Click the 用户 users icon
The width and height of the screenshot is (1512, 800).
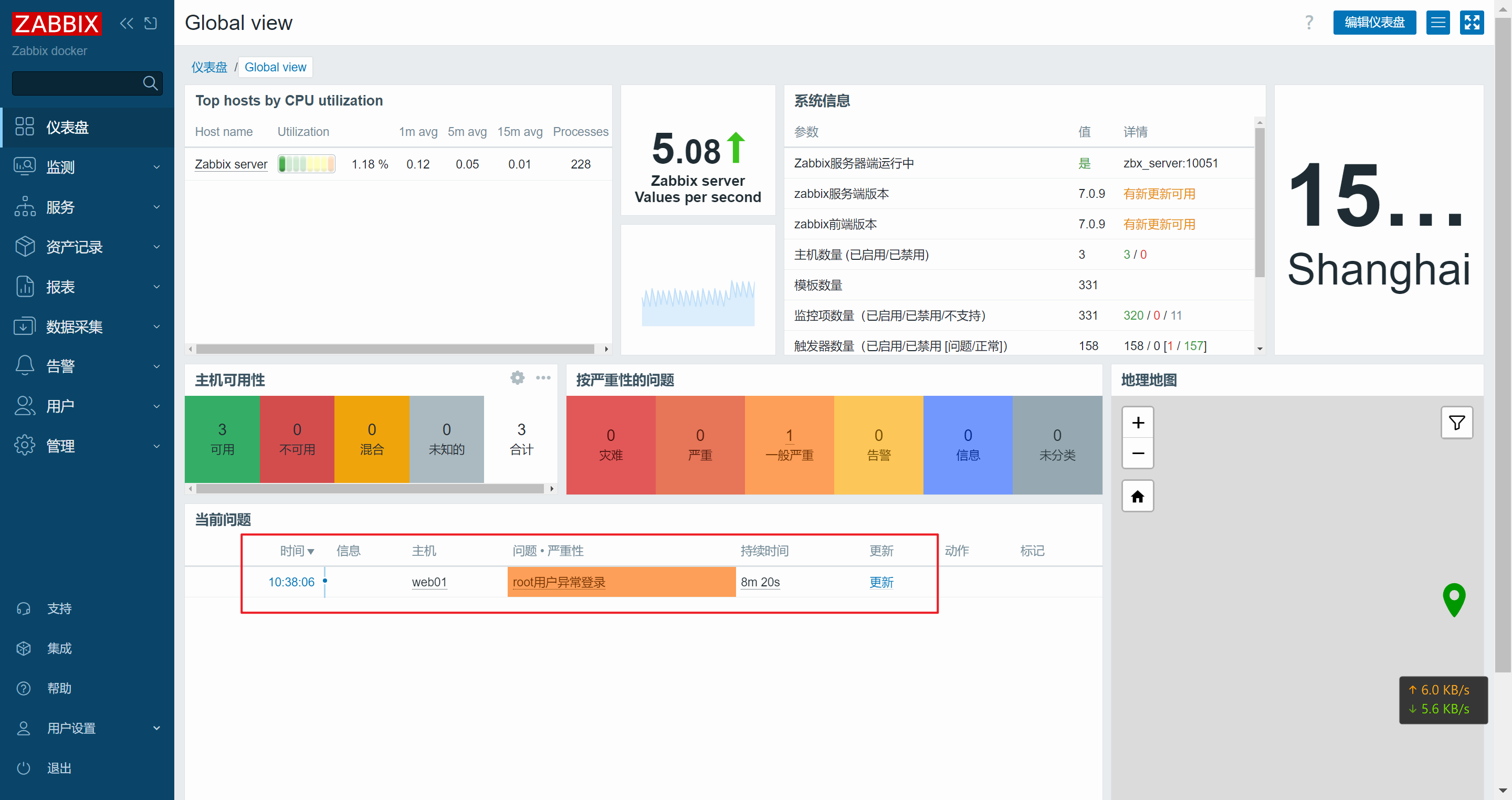click(25, 406)
